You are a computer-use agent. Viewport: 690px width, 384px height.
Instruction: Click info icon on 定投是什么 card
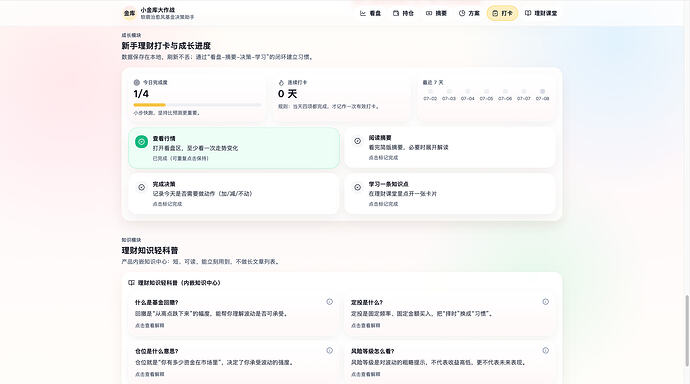tap(546, 302)
